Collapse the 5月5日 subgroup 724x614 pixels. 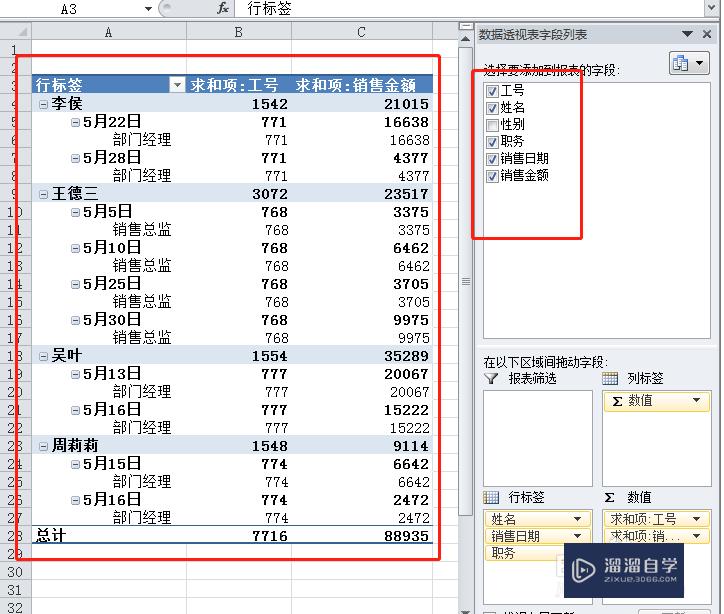(75, 212)
